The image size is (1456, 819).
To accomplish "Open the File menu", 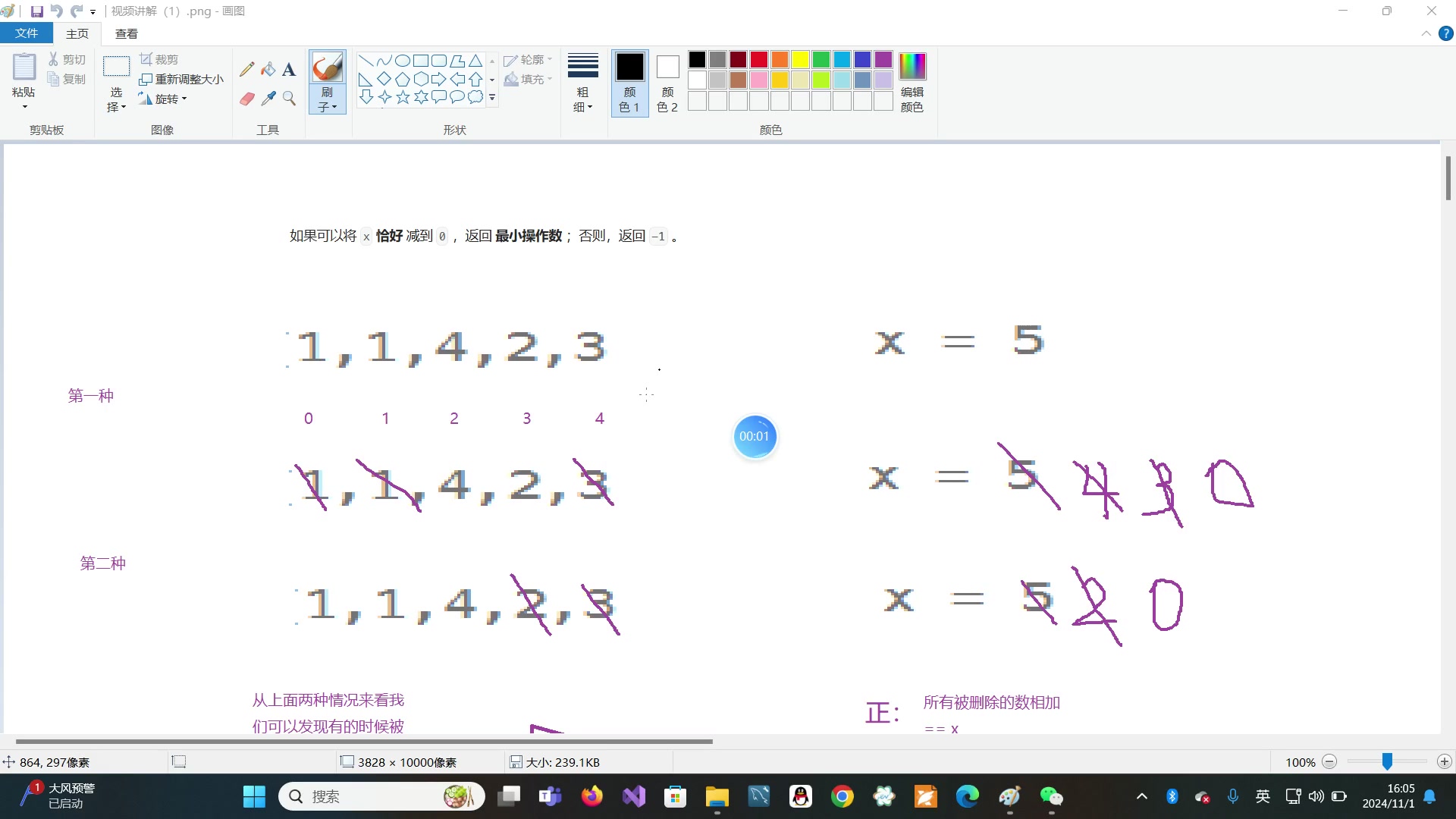I will (27, 33).
